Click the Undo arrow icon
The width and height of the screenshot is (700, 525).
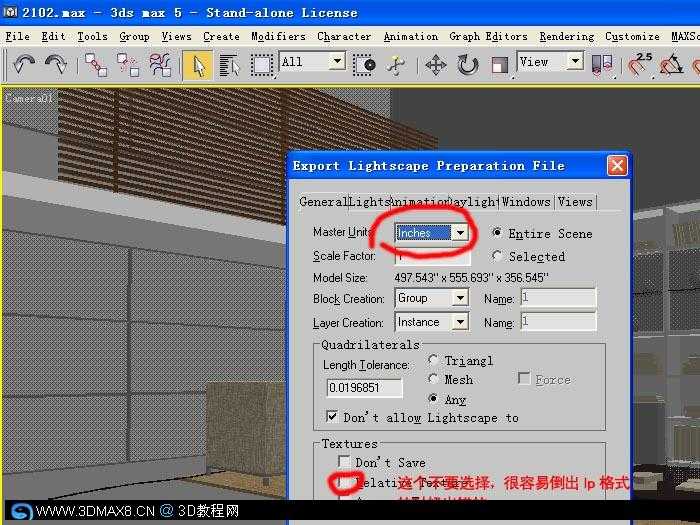[24, 65]
